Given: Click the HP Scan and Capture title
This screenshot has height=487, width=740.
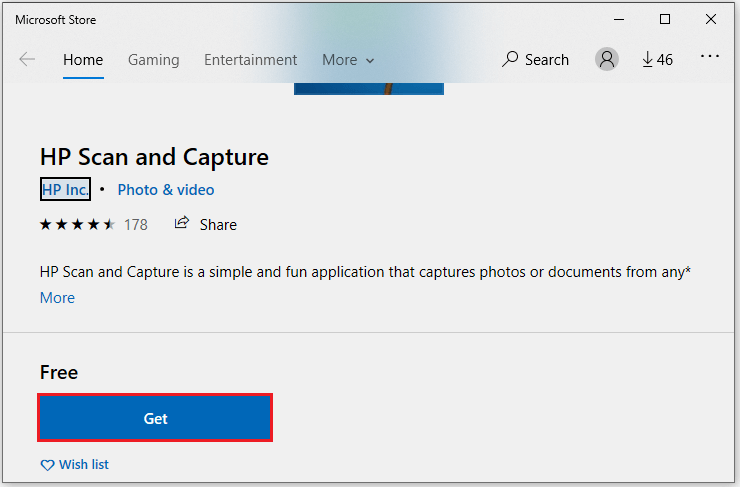Looking at the screenshot, I should coord(154,157).
